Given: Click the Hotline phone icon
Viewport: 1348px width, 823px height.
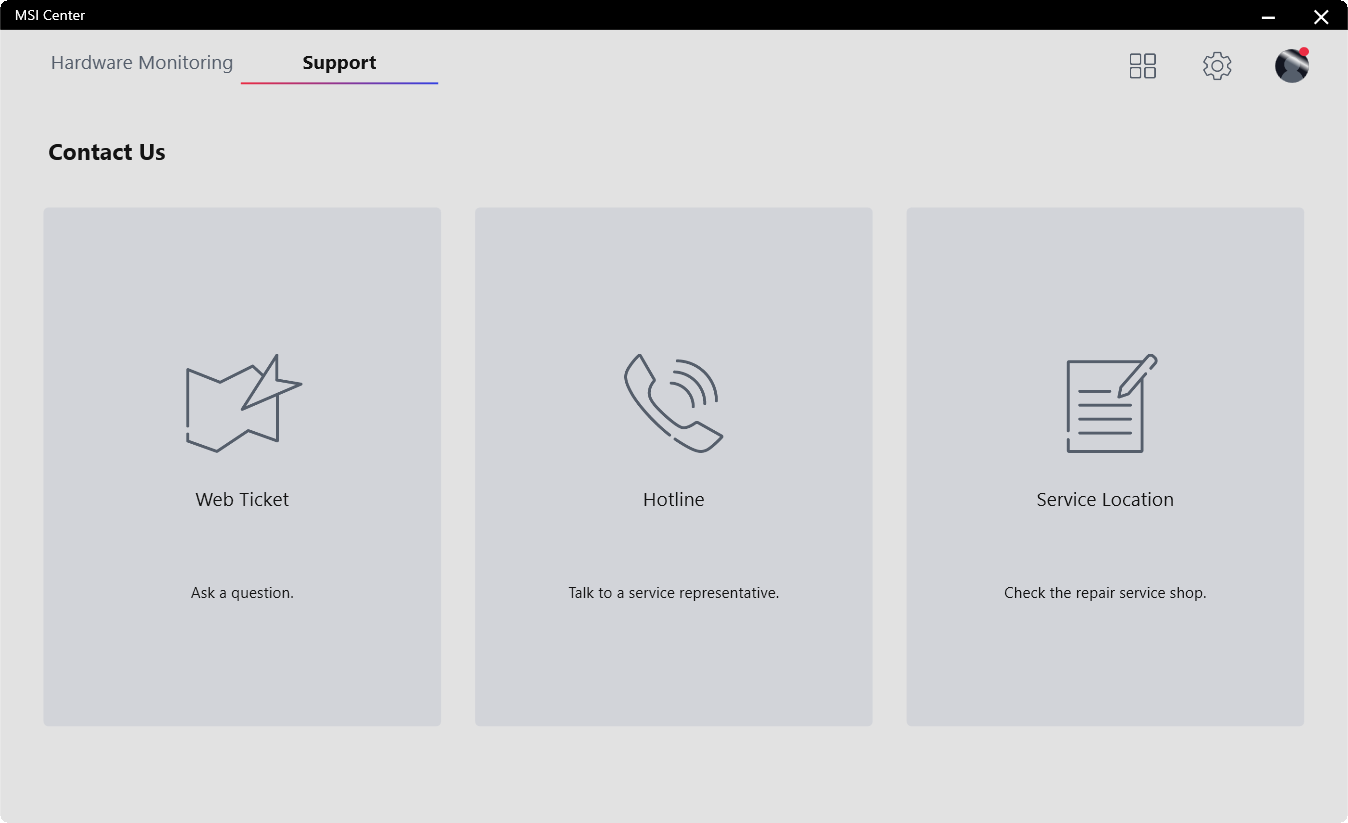Looking at the screenshot, I should (x=673, y=403).
